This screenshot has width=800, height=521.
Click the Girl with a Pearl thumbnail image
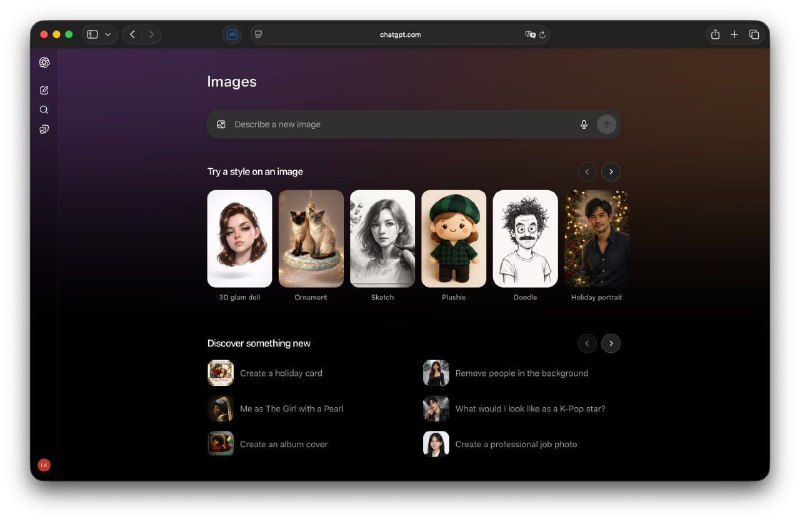pyautogui.click(x=221, y=409)
